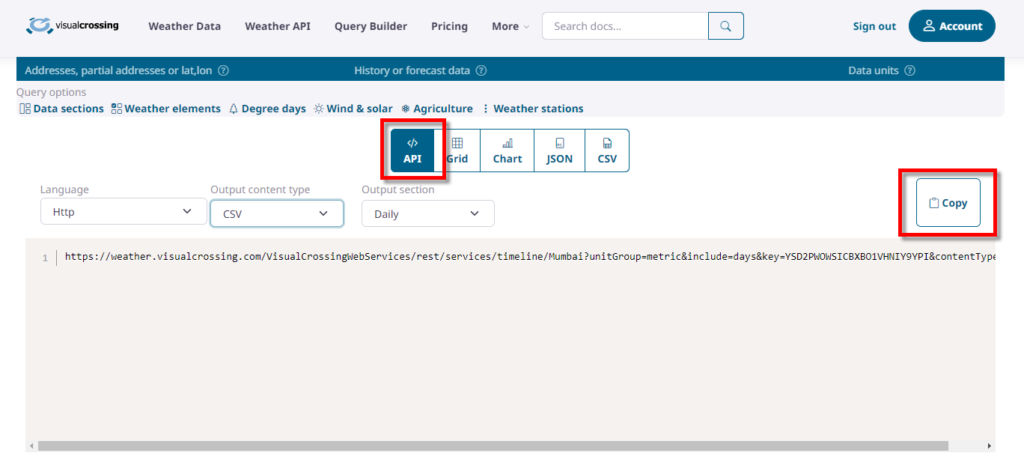The image size is (1024, 471).
Task: Switch to the Chart view tab
Action: pos(507,150)
